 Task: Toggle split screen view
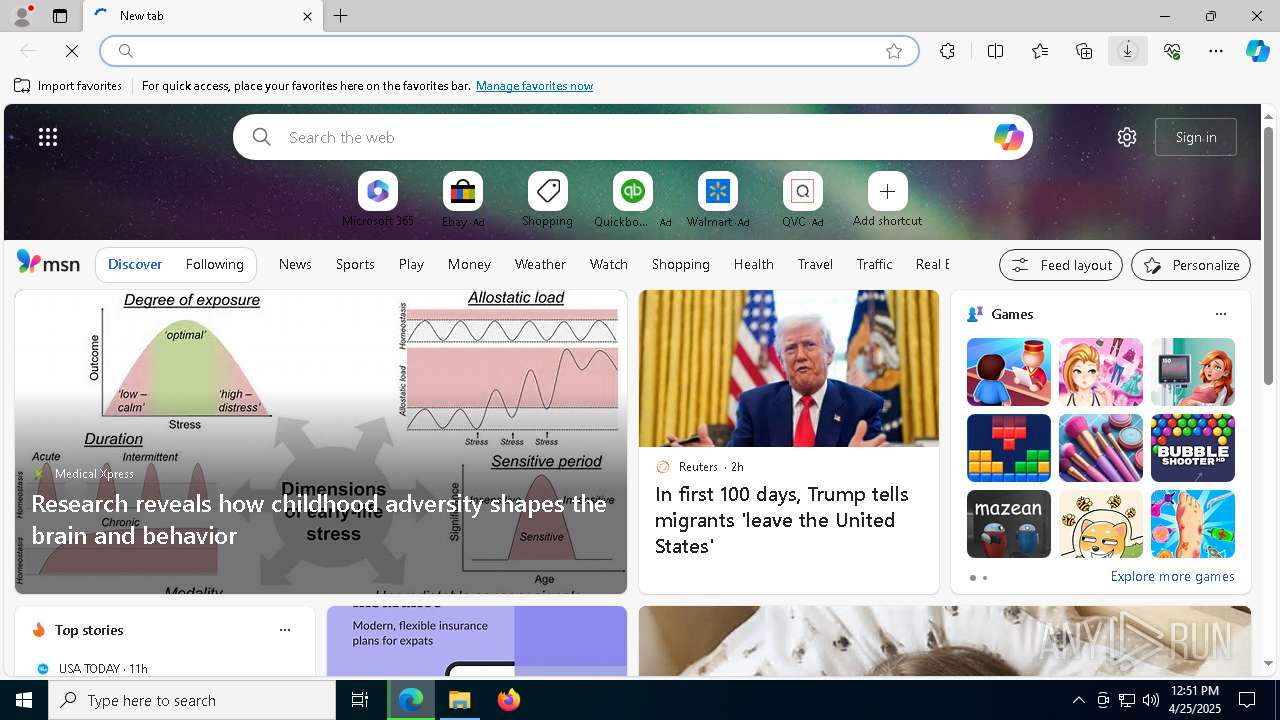(x=995, y=51)
